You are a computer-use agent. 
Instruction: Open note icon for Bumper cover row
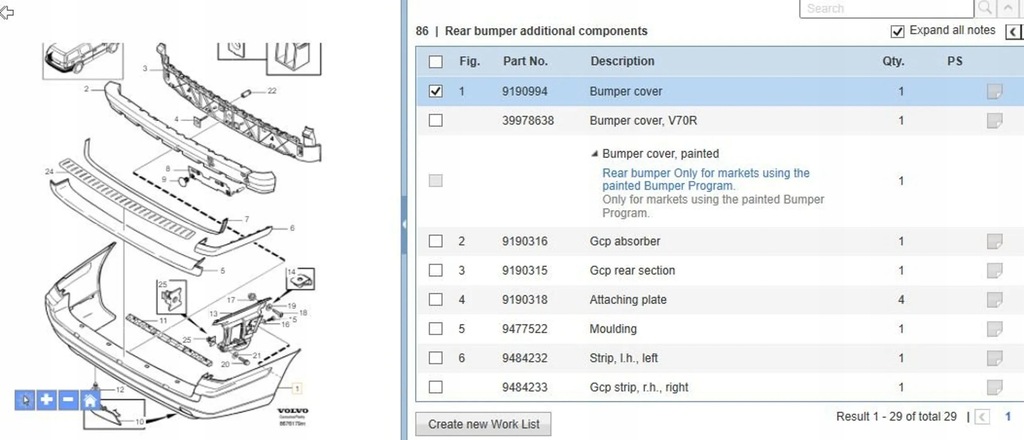994,91
